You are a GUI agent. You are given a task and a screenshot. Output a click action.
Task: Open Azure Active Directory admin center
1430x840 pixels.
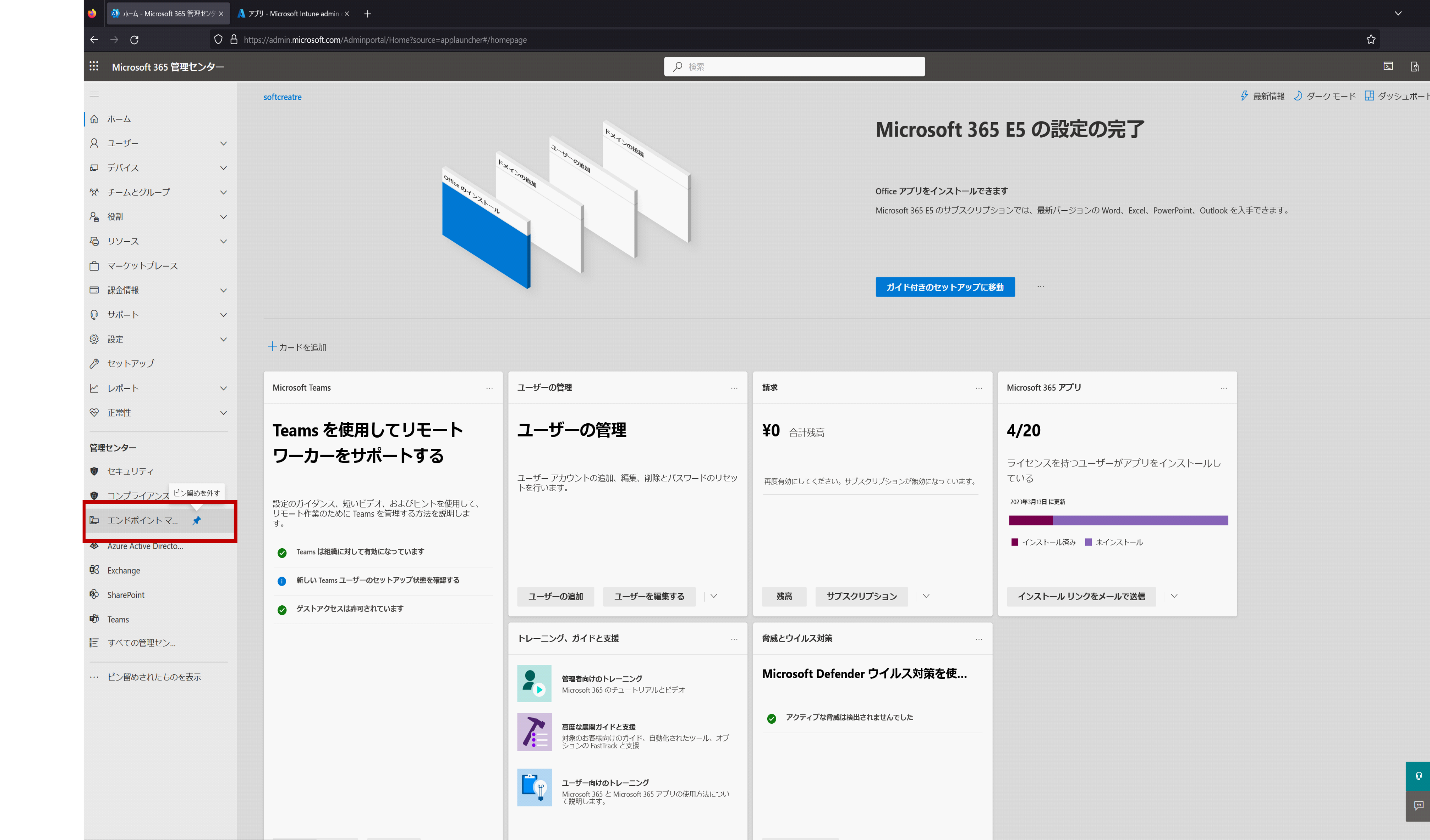(160, 546)
